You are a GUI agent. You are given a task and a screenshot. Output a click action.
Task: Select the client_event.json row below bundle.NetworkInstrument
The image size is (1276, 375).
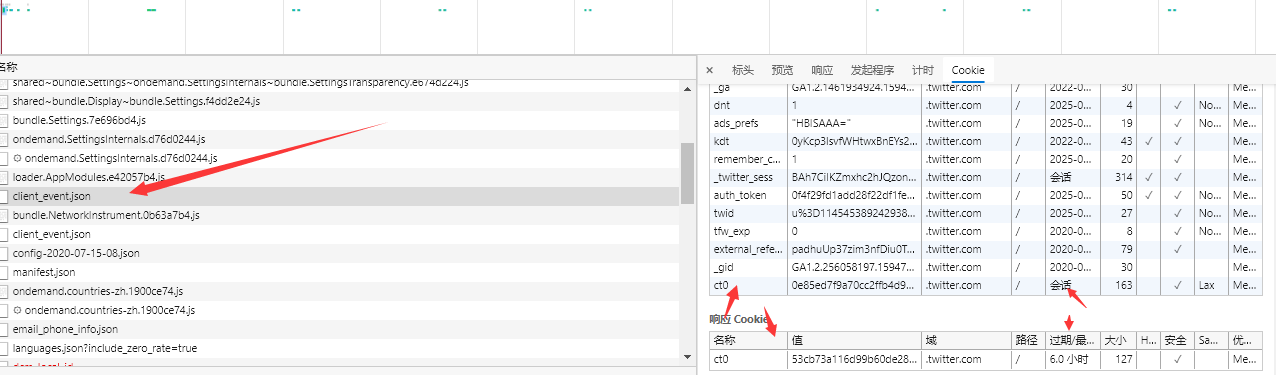[340, 234]
